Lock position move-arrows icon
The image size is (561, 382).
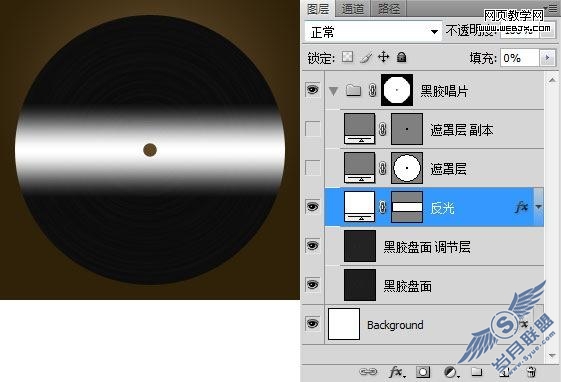click(x=384, y=57)
